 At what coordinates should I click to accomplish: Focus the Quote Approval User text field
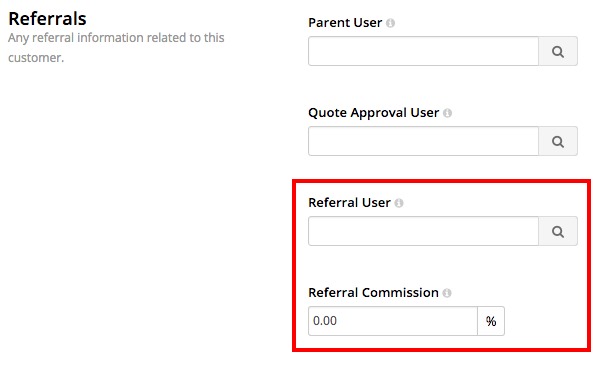423,141
